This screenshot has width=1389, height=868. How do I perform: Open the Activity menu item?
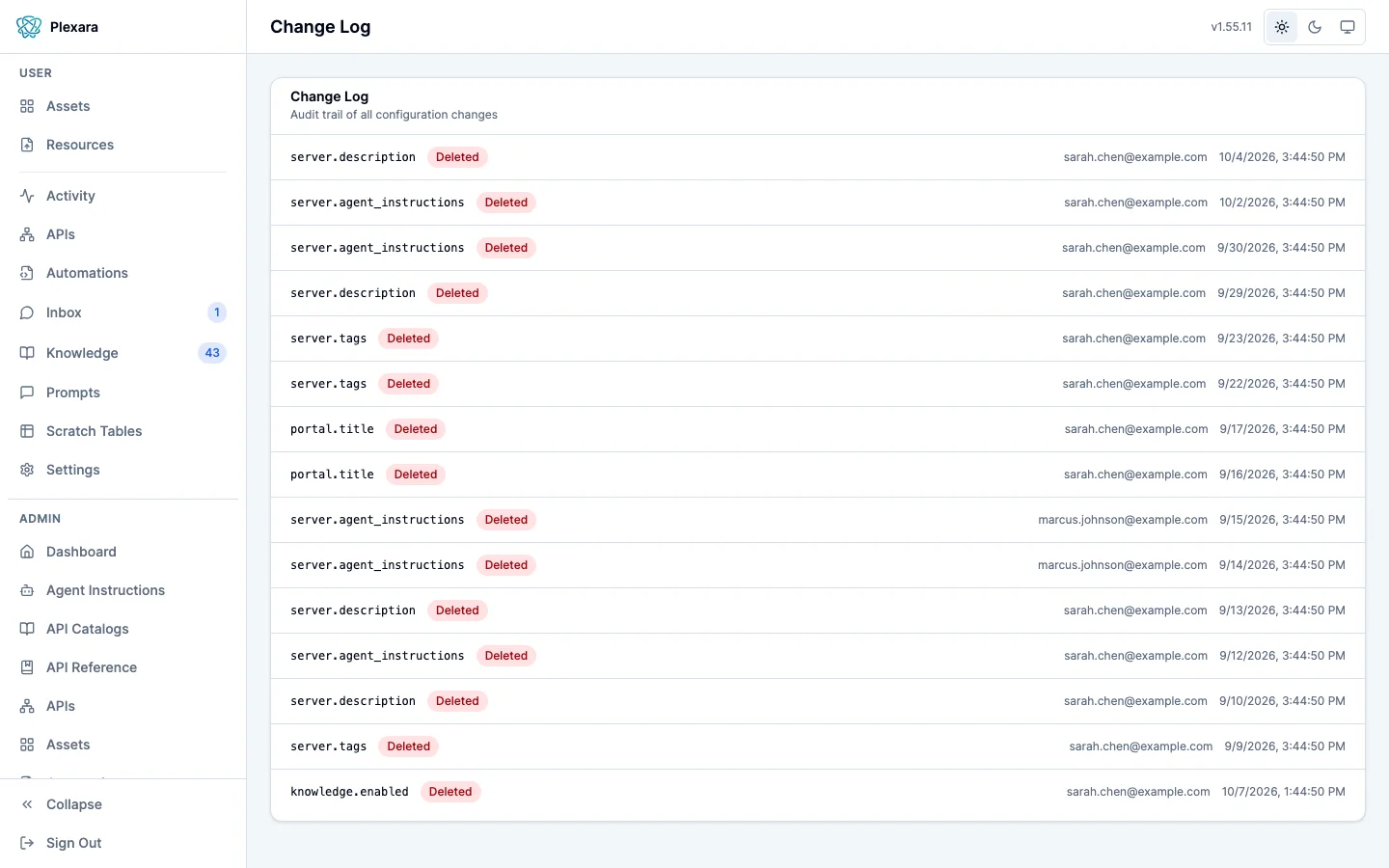click(123, 196)
